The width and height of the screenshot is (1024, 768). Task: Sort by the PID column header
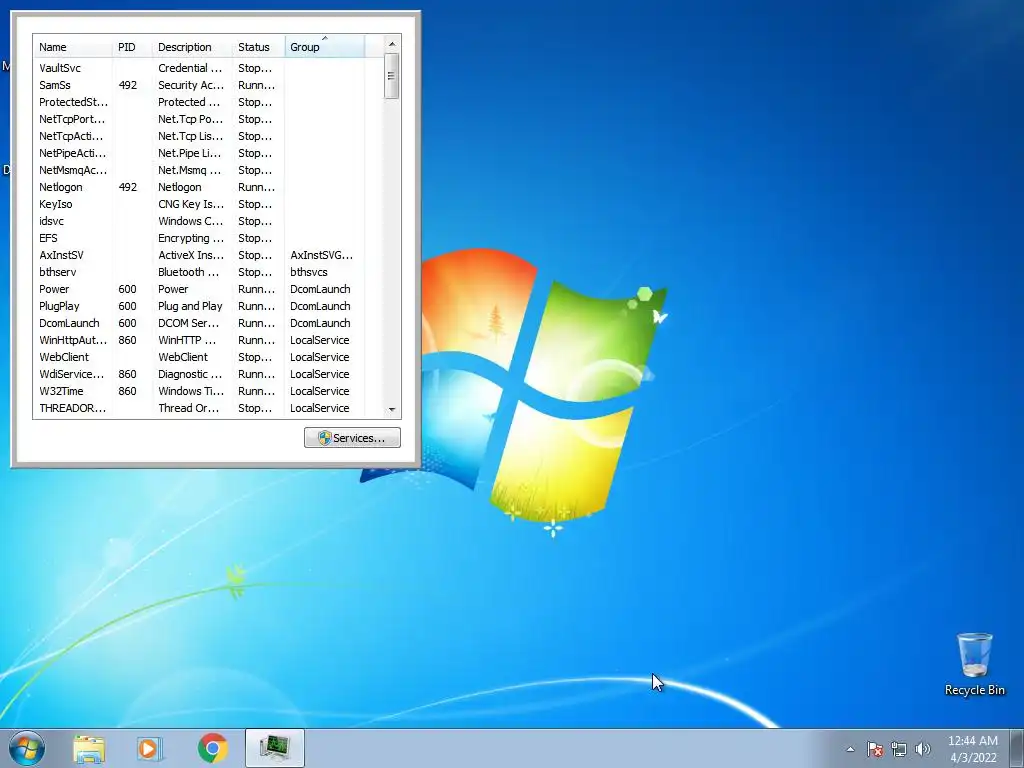(x=133, y=47)
